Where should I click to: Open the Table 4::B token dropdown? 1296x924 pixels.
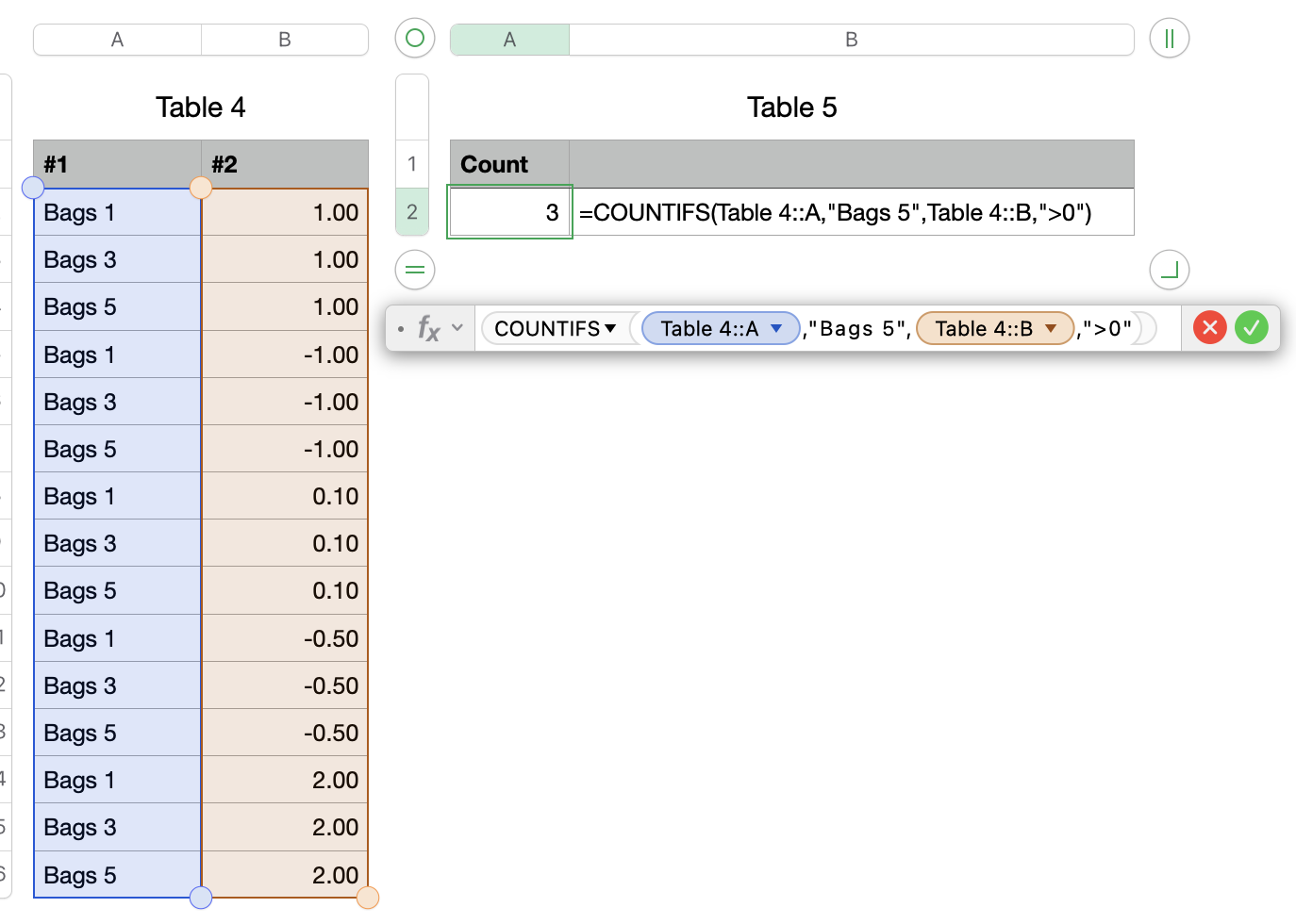click(x=1050, y=328)
